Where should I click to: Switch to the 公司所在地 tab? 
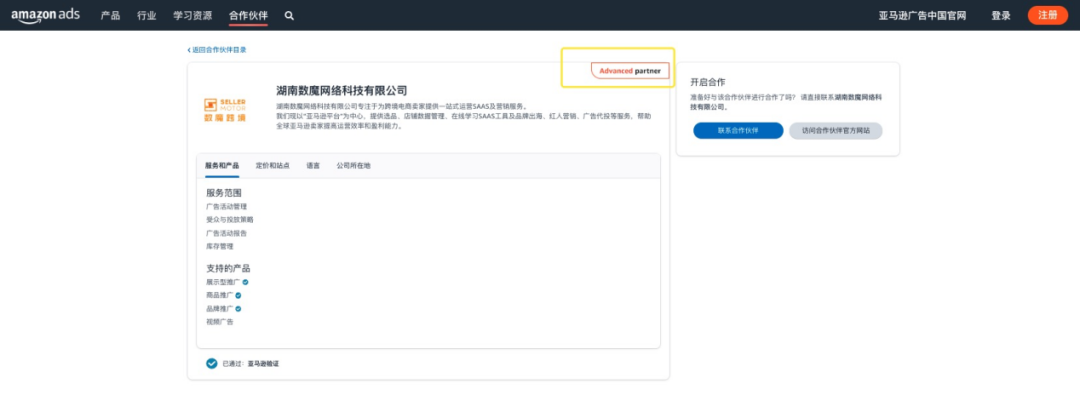coord(353,165)
